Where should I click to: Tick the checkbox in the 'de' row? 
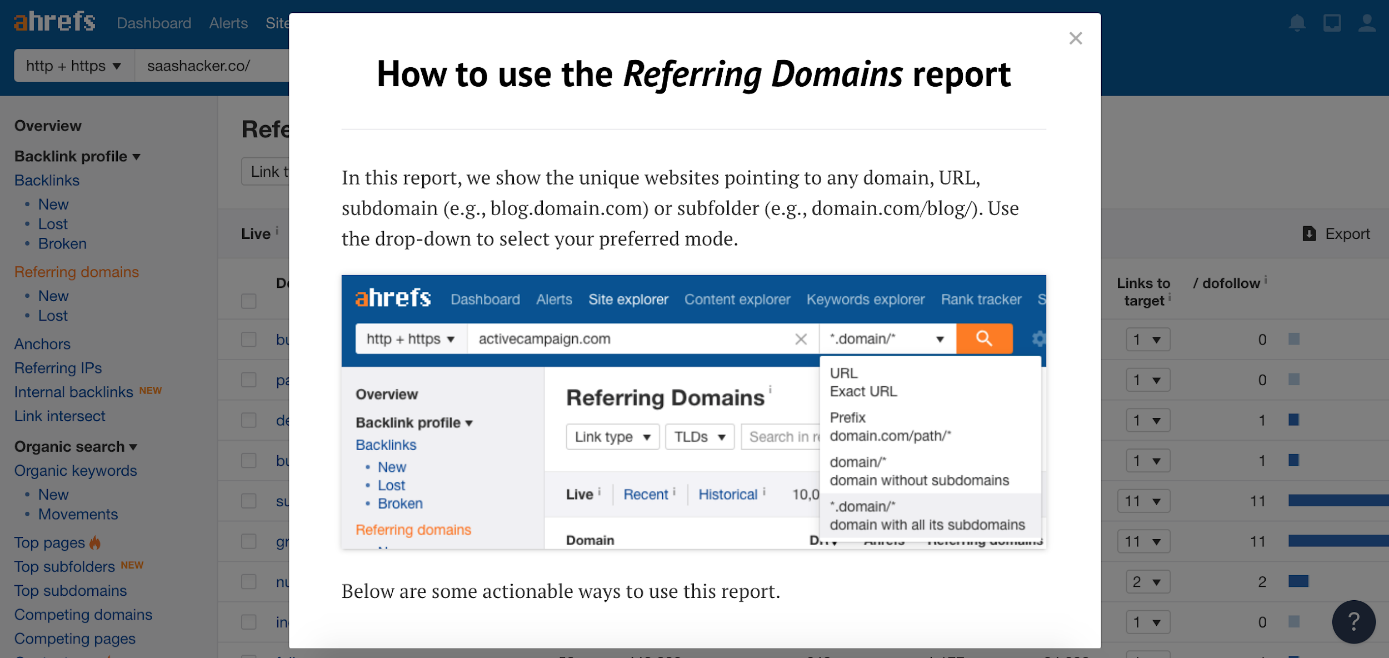click(248, 420)
